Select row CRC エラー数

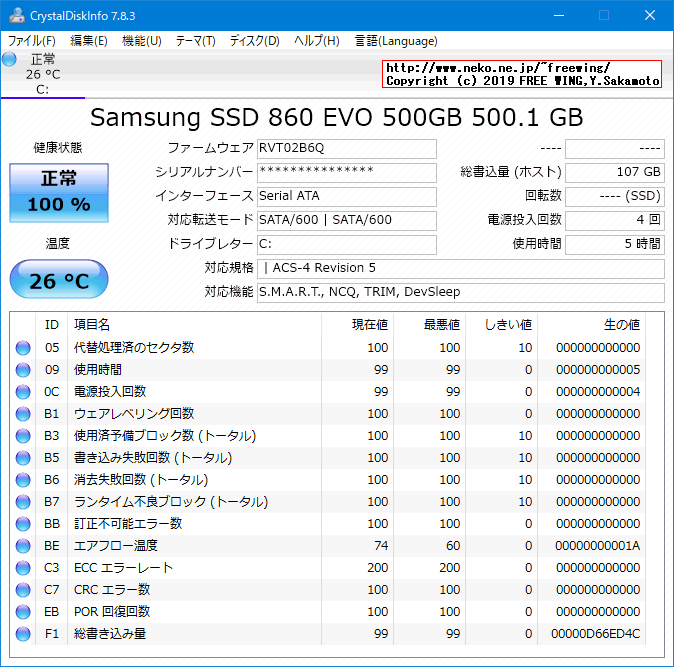328,590
